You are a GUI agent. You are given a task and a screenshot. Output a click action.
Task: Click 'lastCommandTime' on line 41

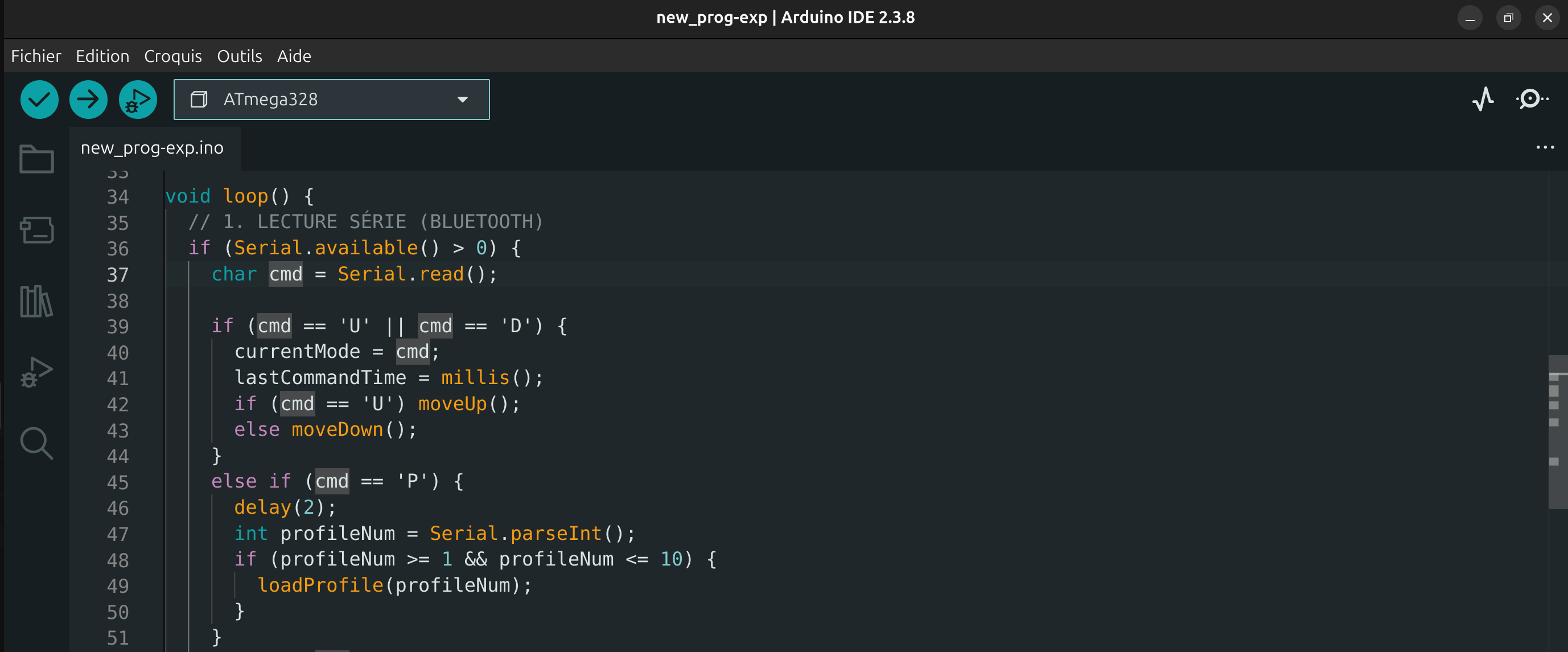click(x=320, y=378)
